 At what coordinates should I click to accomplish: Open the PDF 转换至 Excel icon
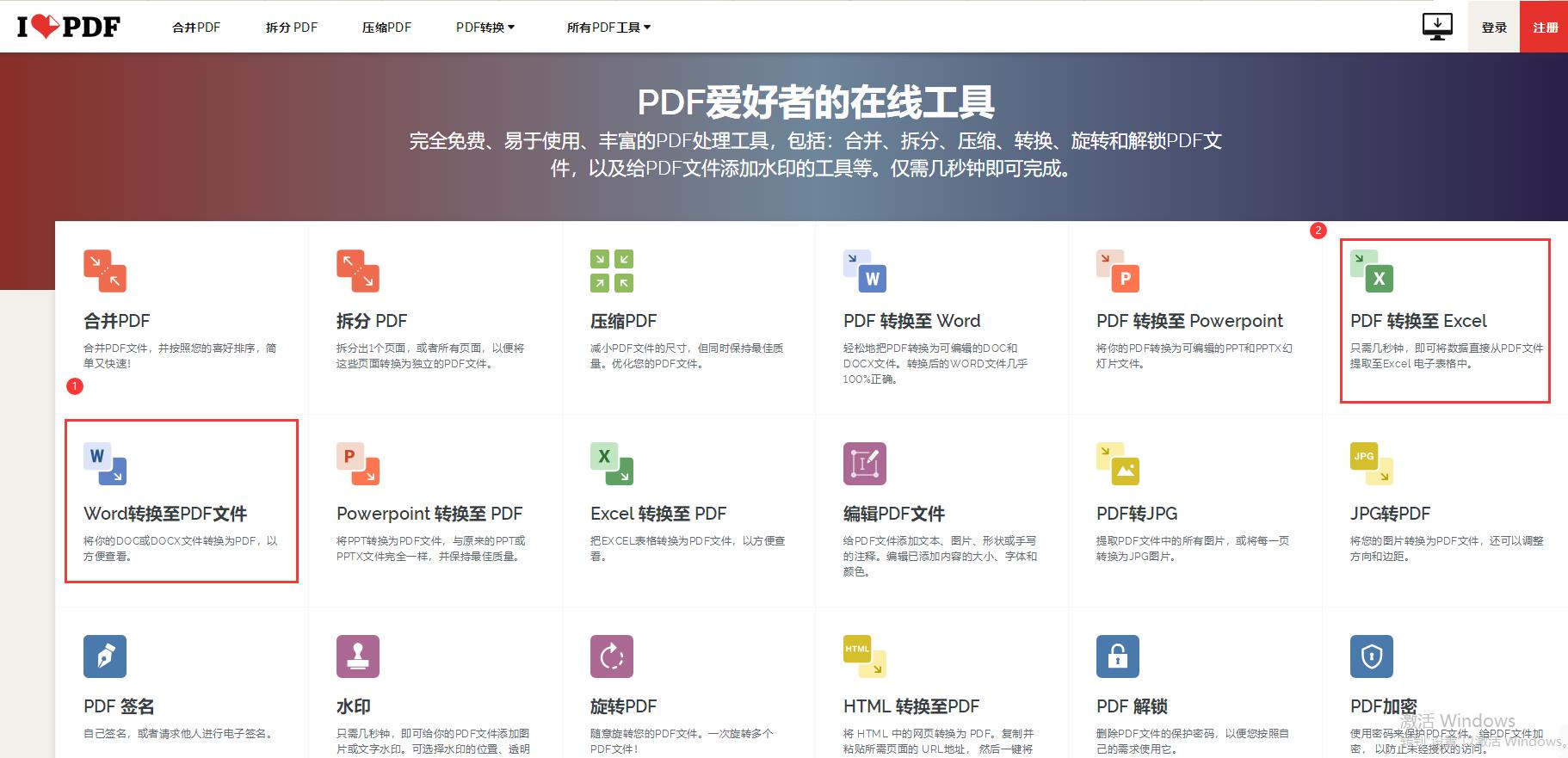click(1372, 271)
